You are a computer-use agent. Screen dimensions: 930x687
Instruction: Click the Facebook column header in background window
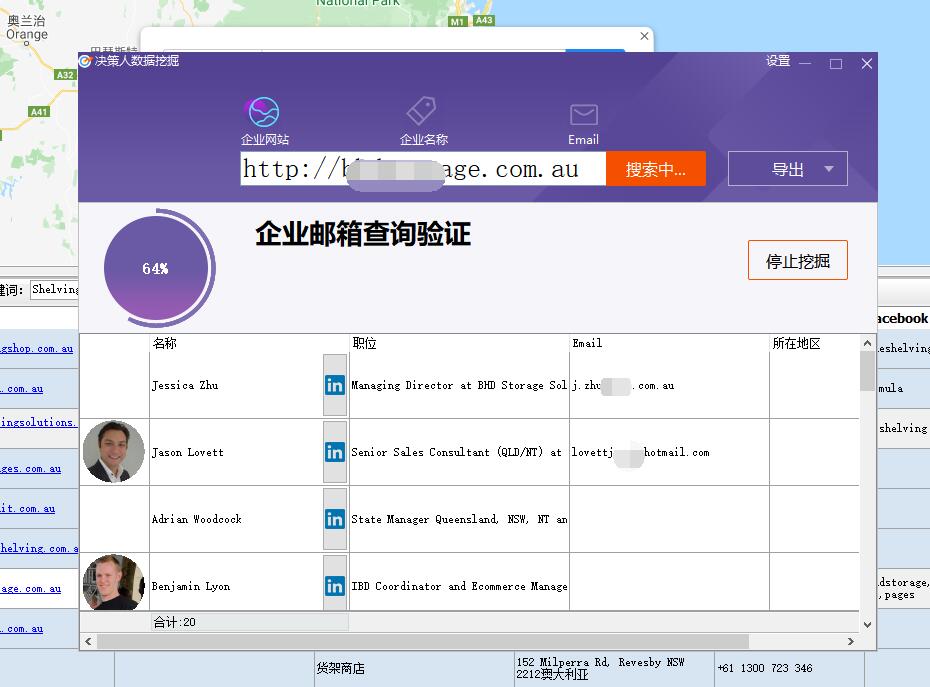[x=903, y=319]
